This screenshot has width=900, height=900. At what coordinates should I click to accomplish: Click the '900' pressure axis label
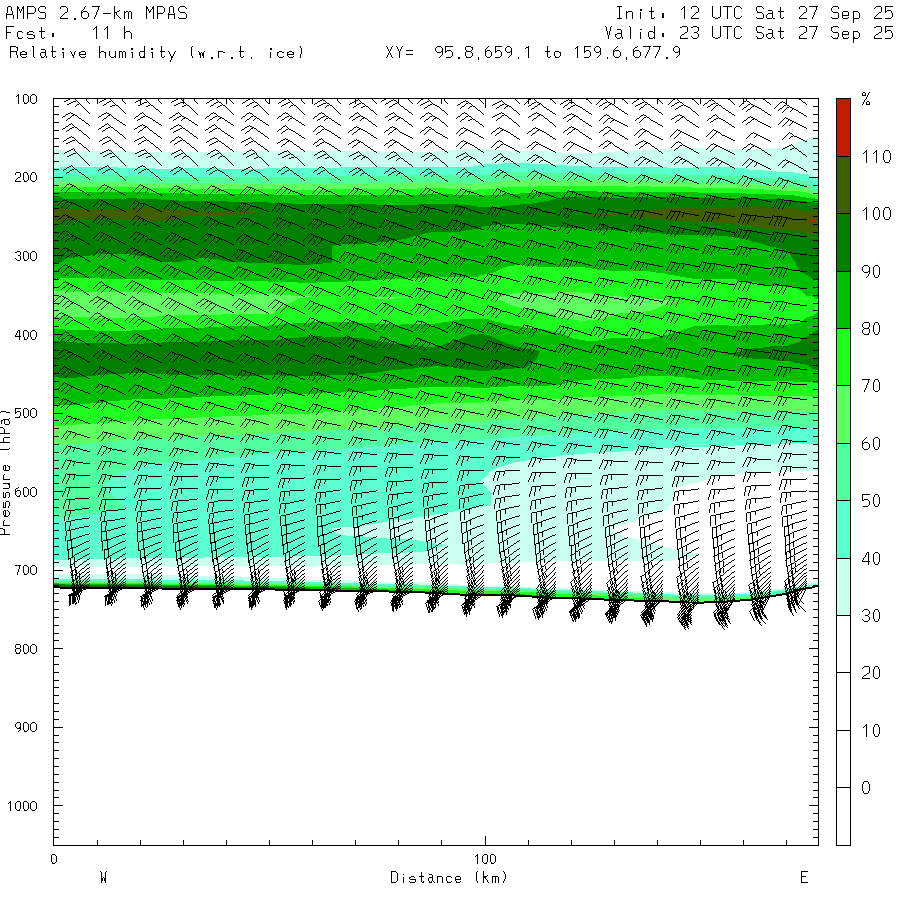(26, 727)
